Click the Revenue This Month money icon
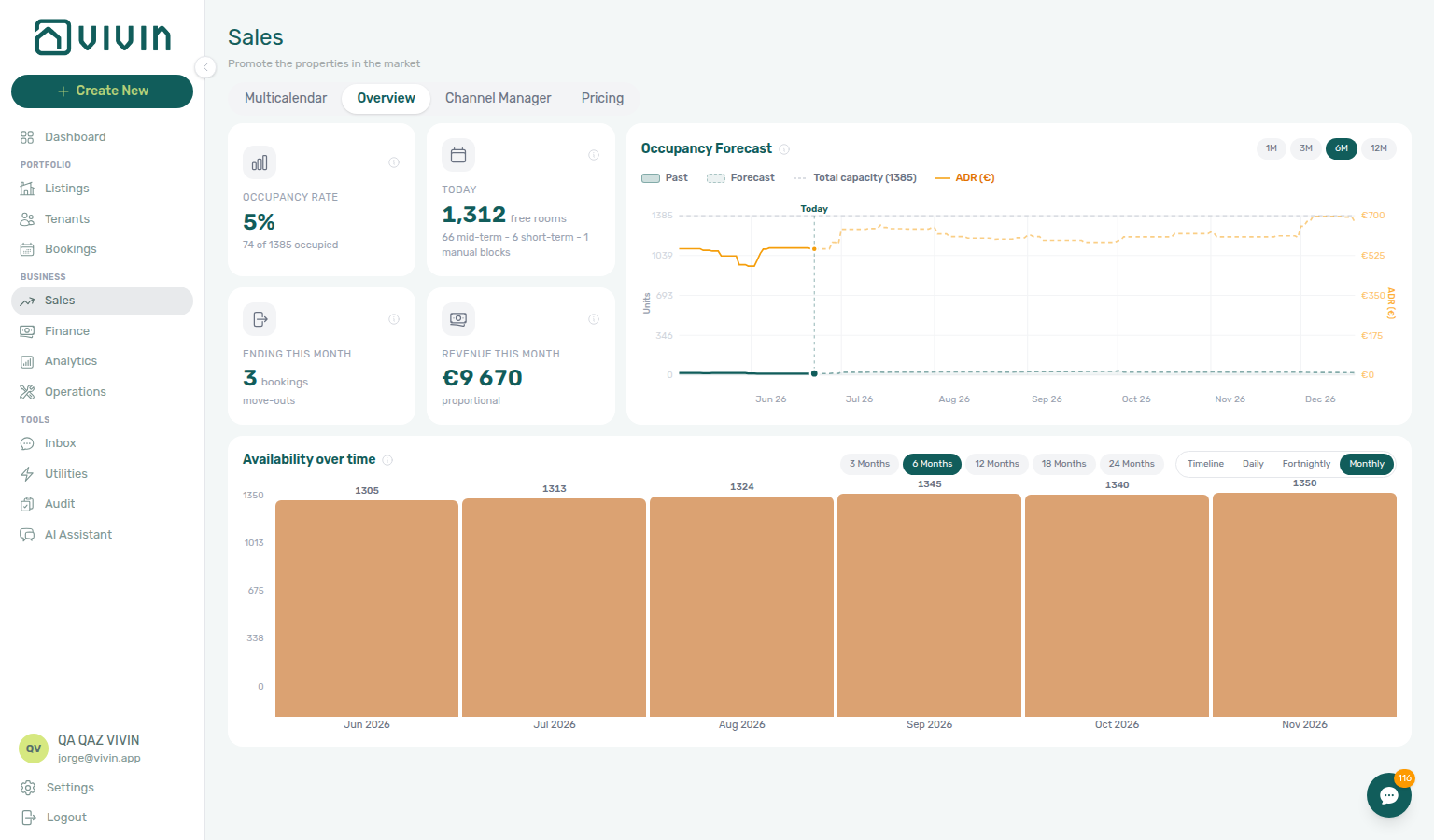 tap(458, 319)
